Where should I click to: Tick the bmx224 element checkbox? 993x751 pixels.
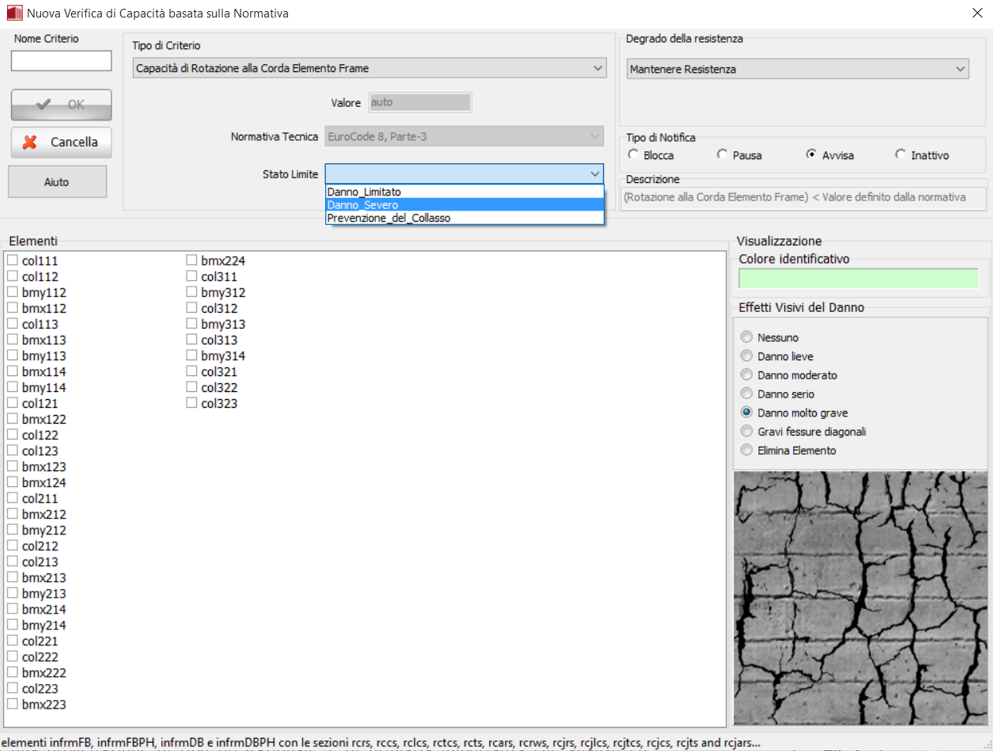pyautogui.click(x=192, y=261)
